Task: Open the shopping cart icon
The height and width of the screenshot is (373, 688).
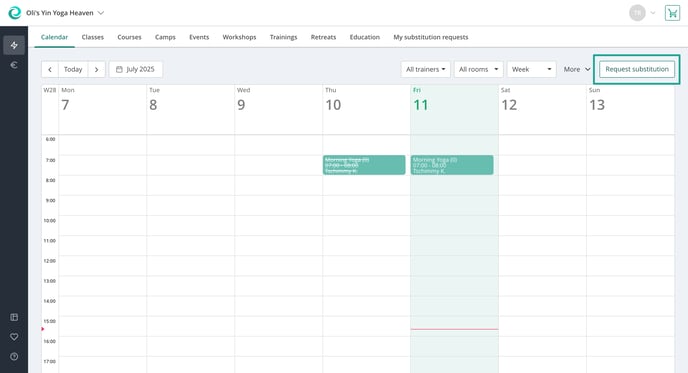Action: 672,13
